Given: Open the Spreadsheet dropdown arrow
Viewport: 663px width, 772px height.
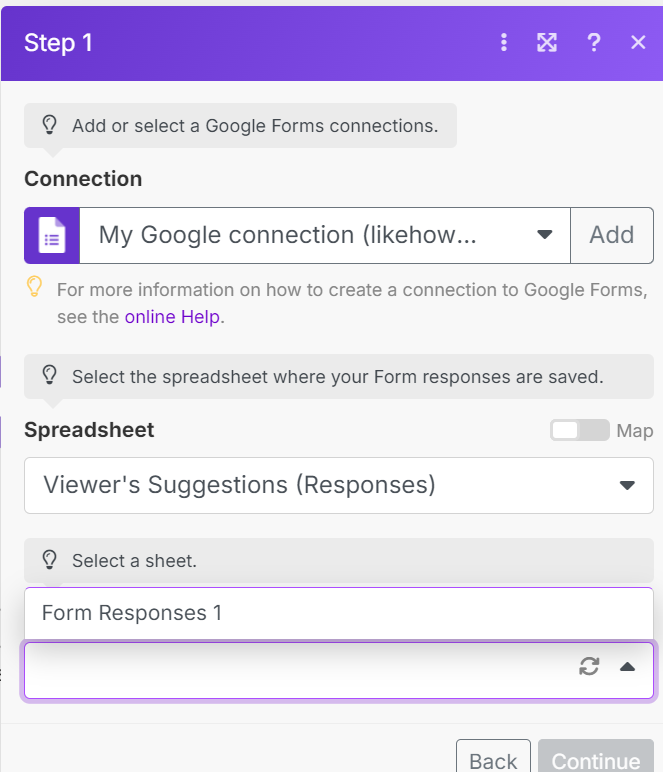Looking at the screenshot, I should (x=627, y=486).
